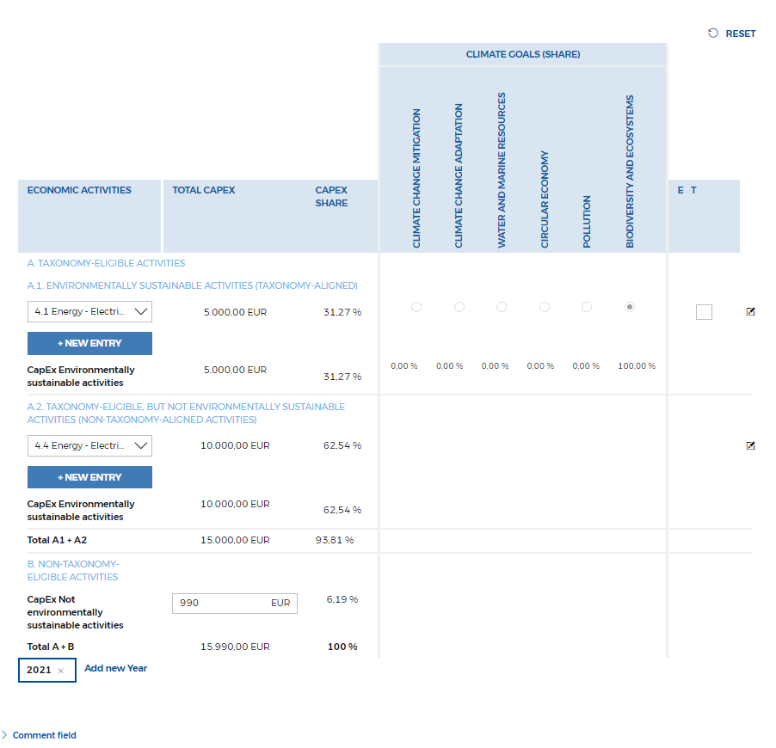Tick the E T checkbox for 4.1 Energy
The width and height of the screenshot is (776, 748).
click(704, 312)
